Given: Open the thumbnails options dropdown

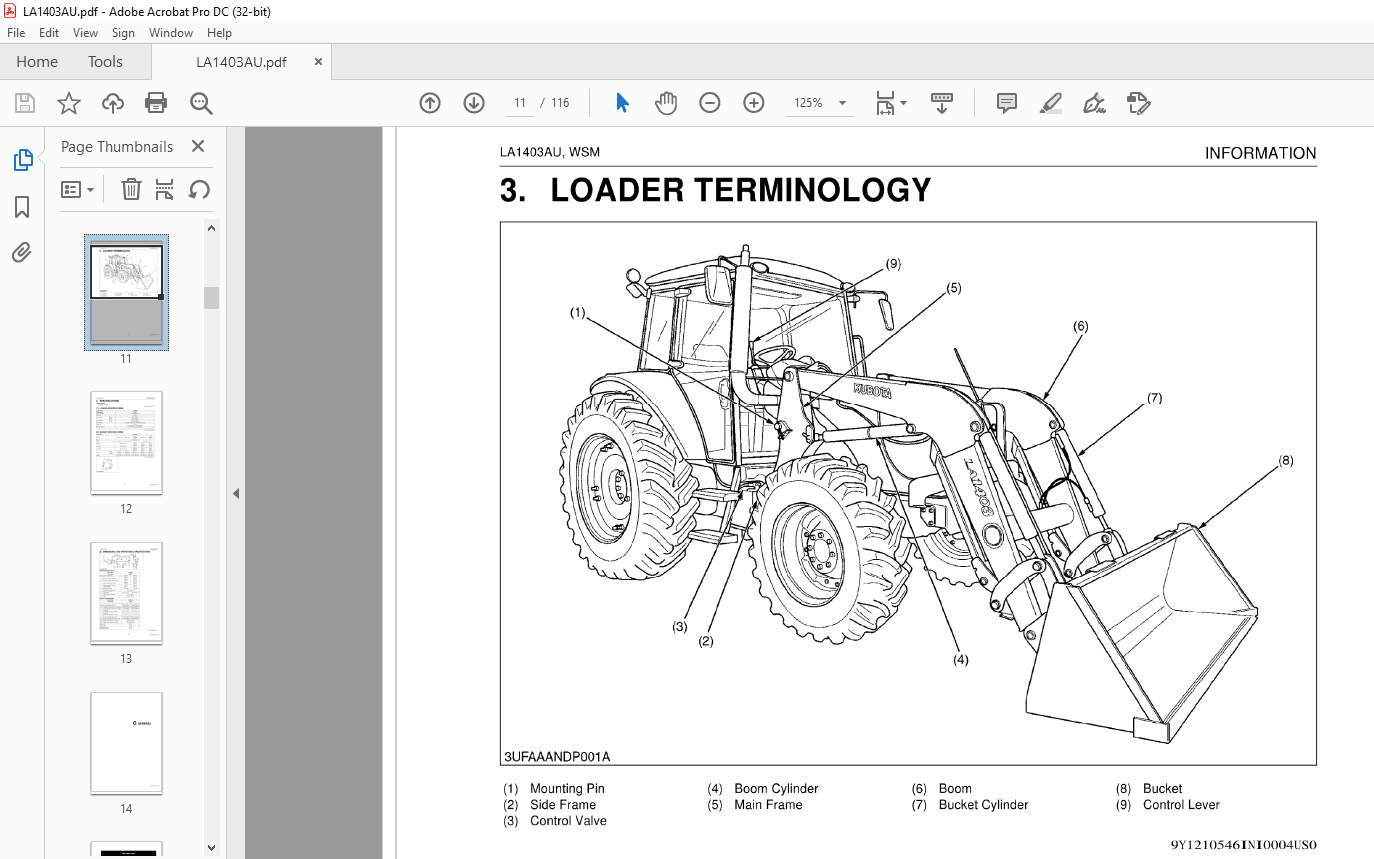Looking at the screenshot, I should pos(77,189).
